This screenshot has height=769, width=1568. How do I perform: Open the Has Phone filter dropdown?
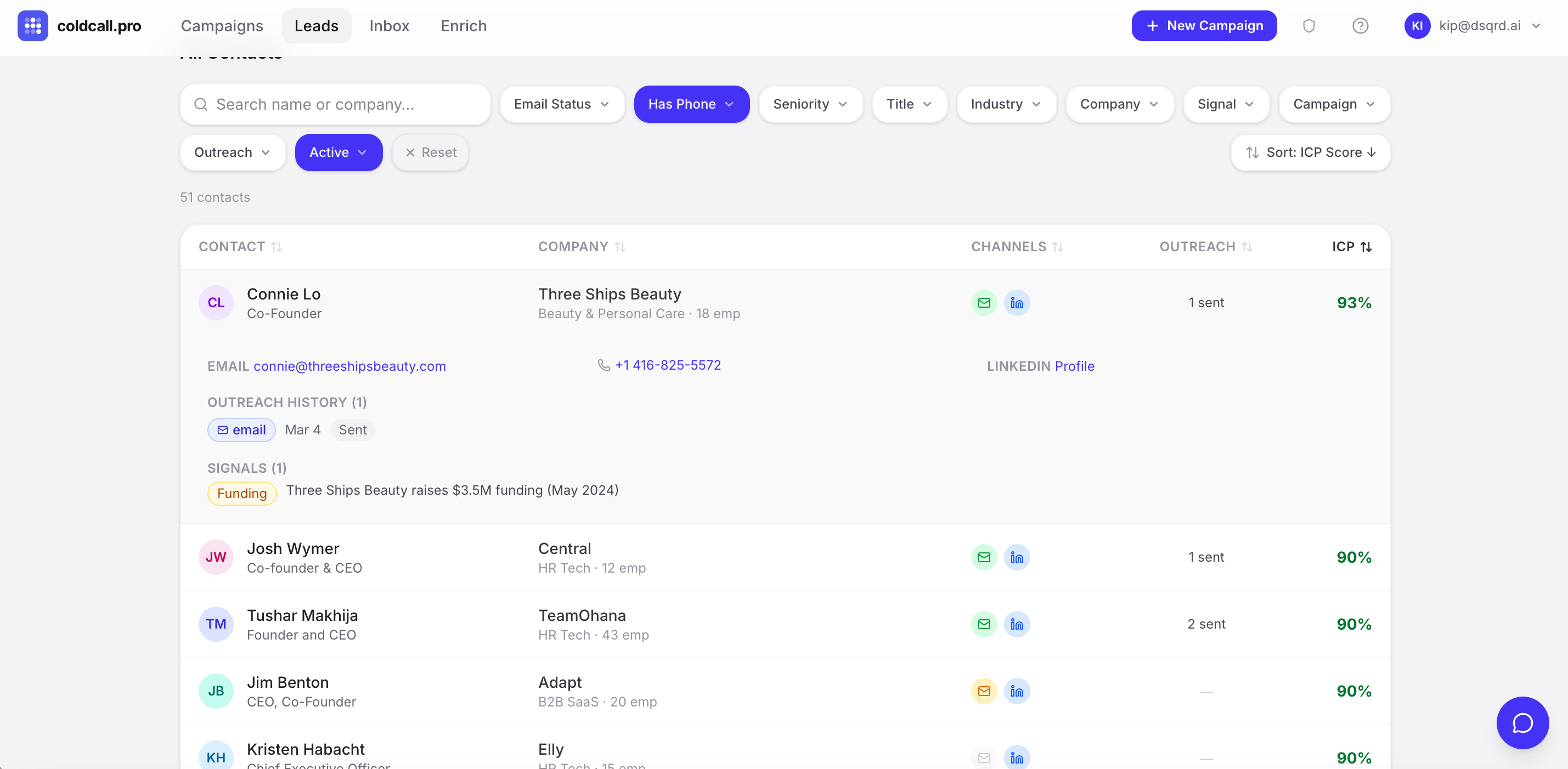pos(691,104)
